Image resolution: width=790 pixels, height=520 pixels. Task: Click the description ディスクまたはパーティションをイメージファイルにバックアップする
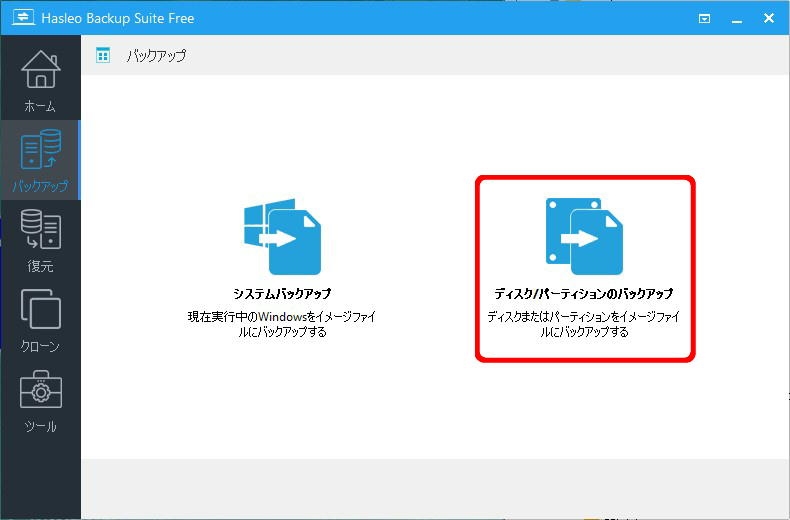tap(584, 324)
